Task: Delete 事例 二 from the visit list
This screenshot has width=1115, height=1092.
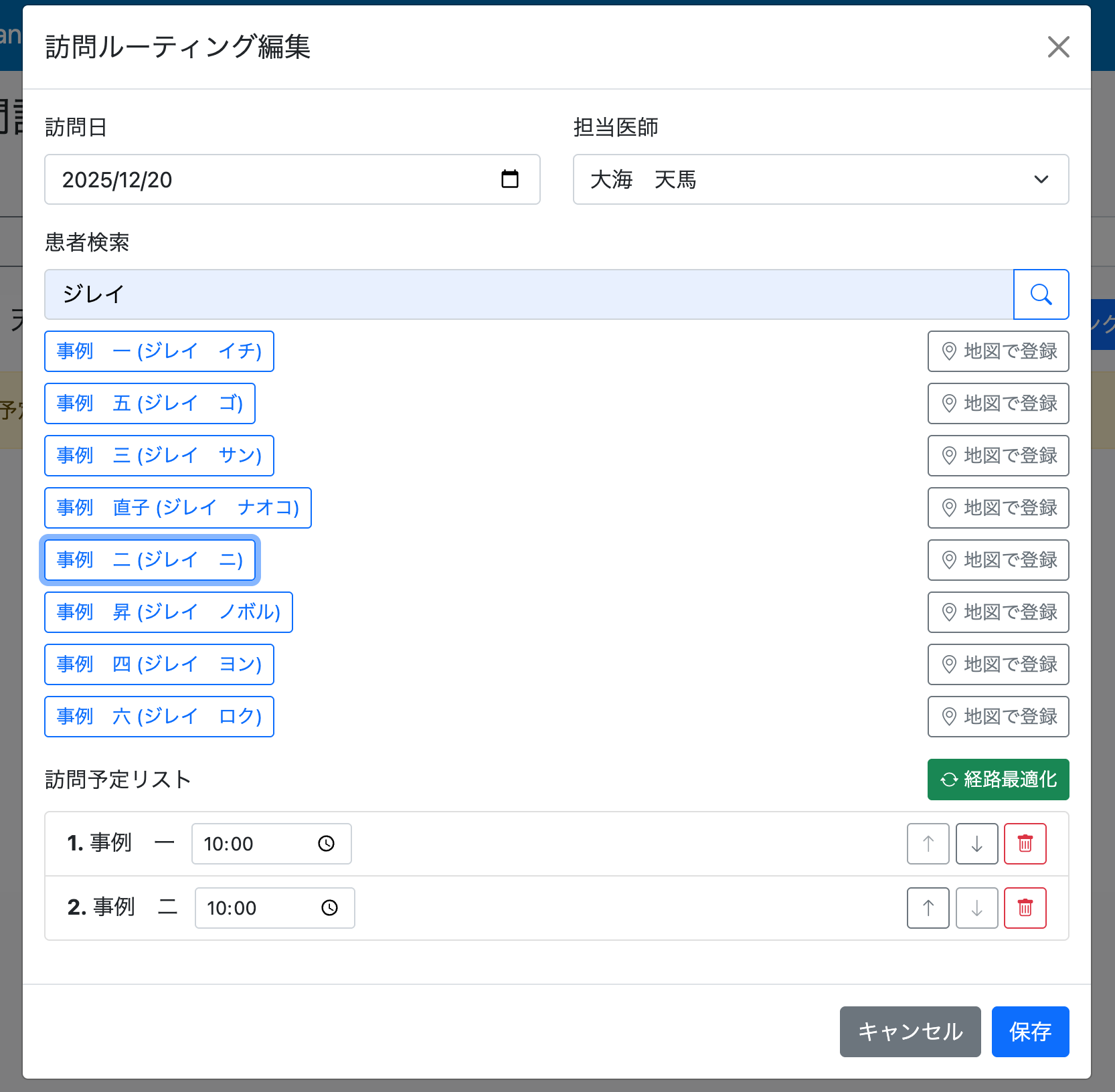Action: point(1025,908)
